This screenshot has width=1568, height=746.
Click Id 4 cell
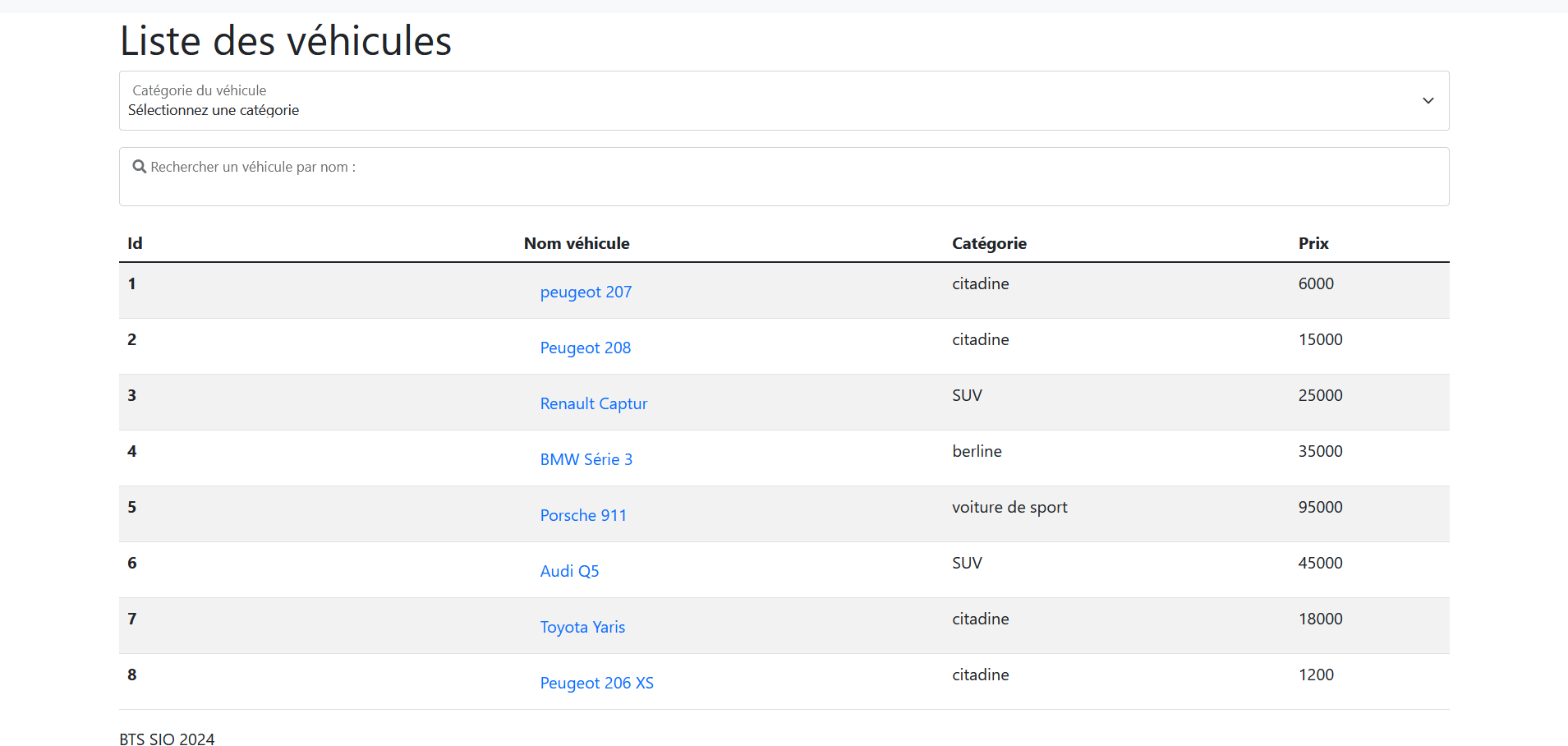131,451
